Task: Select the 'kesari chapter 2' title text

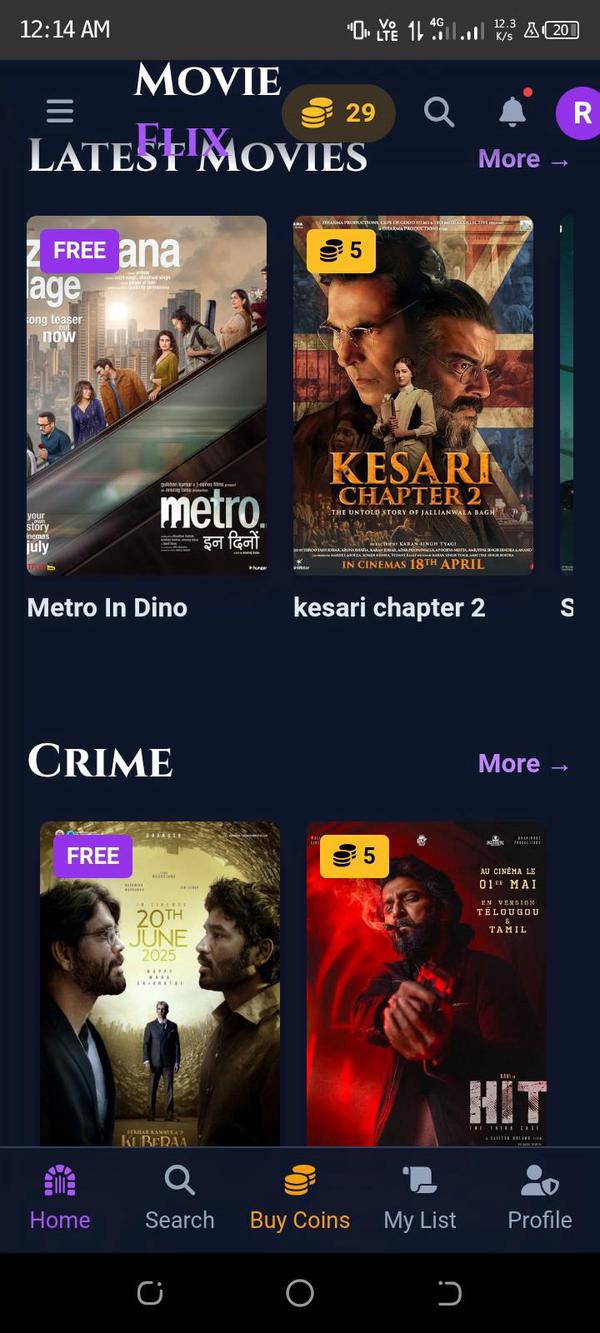Action: click(389, 608)
